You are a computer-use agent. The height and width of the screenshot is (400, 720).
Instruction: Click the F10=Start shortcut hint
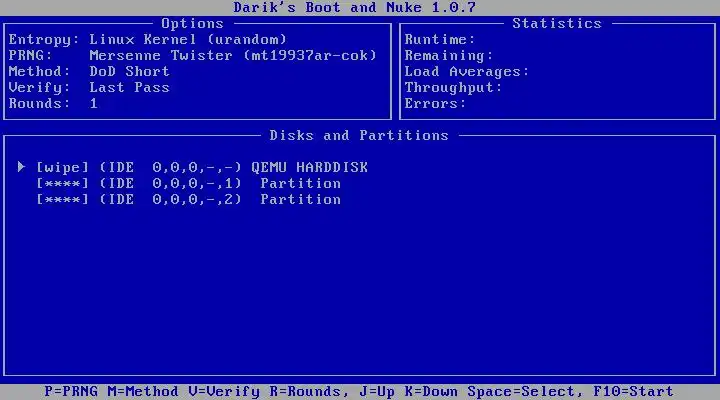tap(634, 392)
